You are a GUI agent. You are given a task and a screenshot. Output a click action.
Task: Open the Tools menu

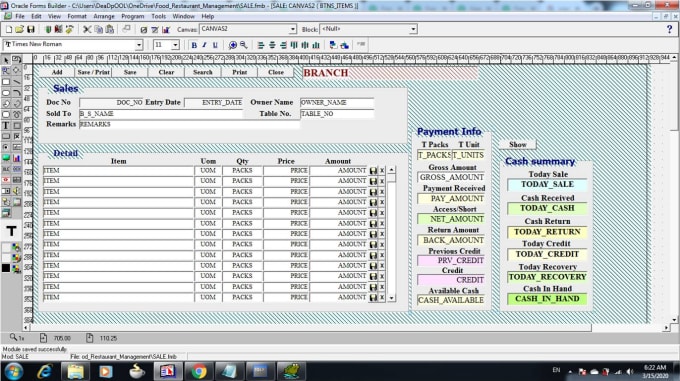[x=159, y=16]
